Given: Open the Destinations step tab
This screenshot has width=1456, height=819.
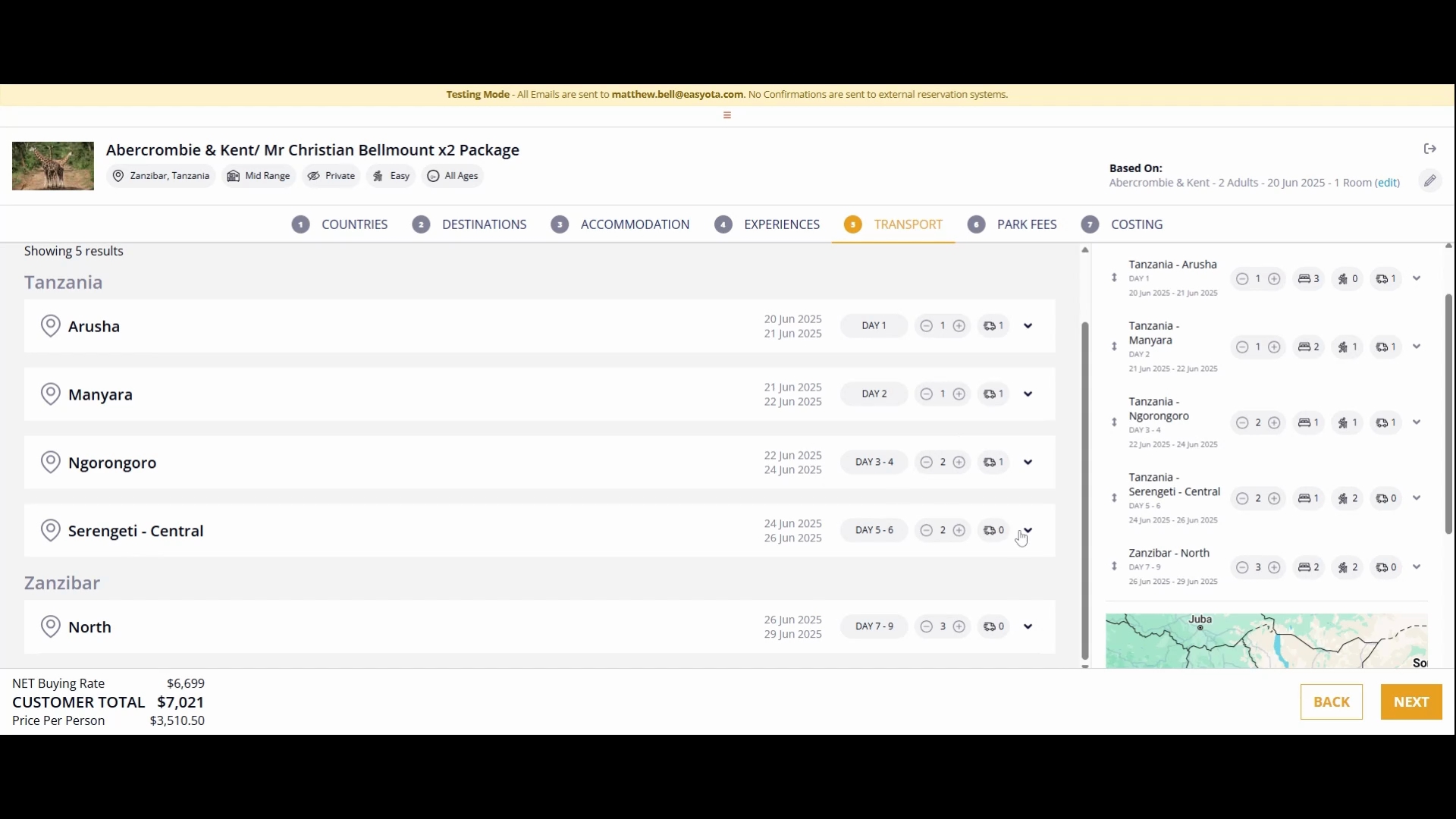Looking at the screenshot, I should click(x=469, y=224).
